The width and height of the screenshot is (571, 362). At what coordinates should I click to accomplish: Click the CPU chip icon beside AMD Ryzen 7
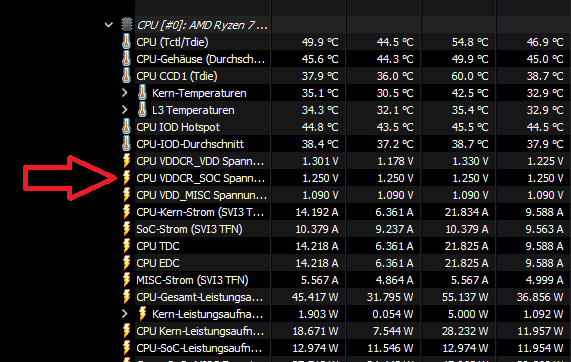[x=127, y=25]
